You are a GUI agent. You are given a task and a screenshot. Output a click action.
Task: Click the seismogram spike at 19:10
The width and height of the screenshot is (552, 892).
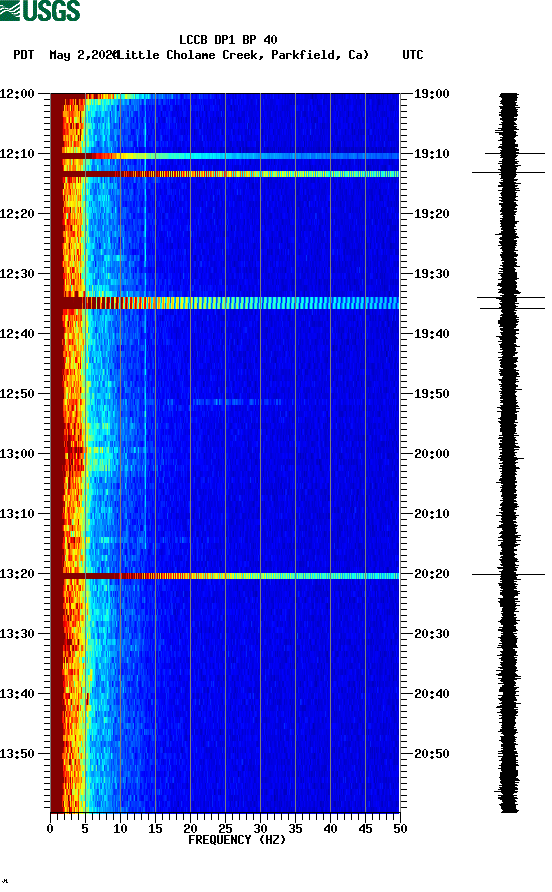click(x=514, y=153)
